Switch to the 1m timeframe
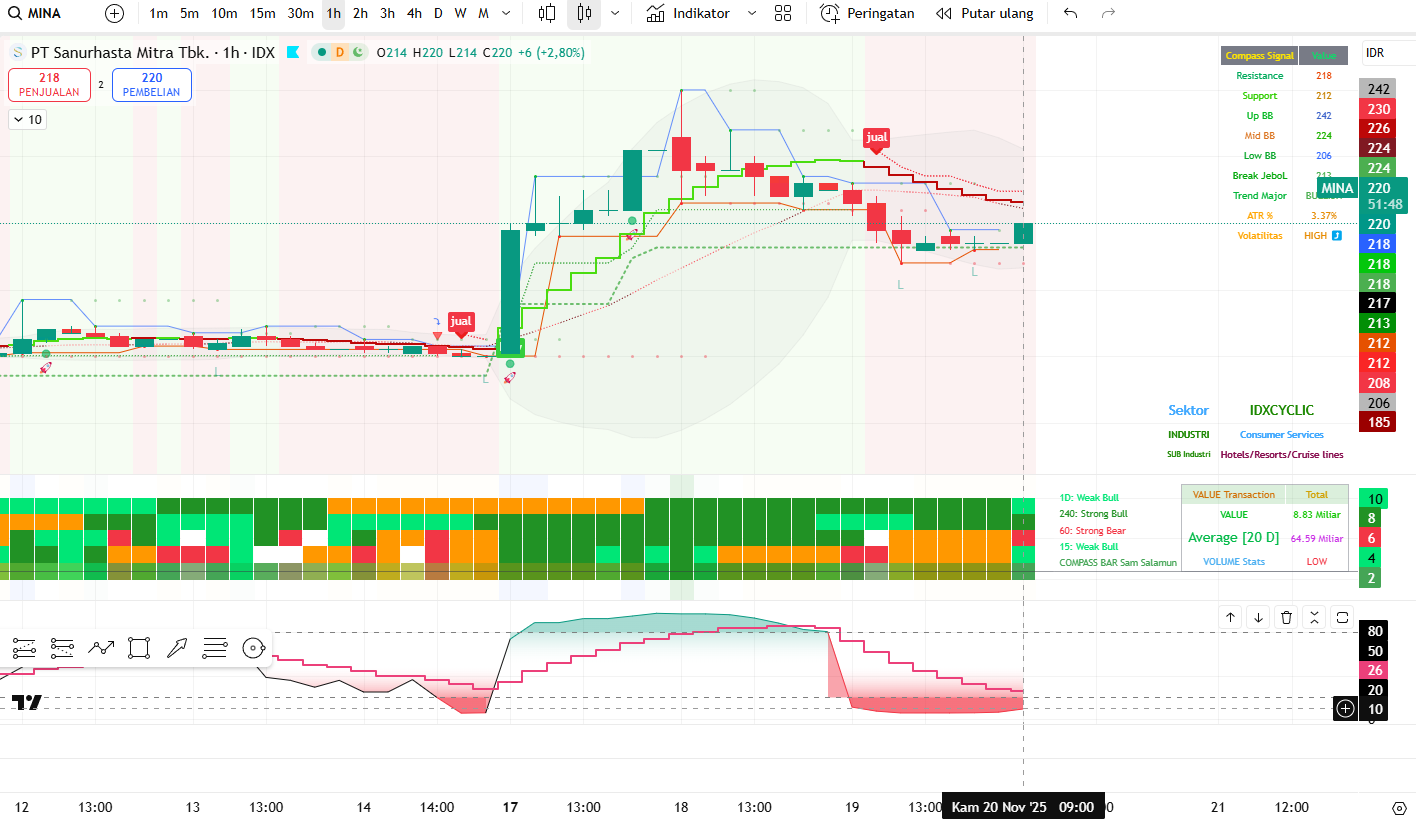 tap(158, 13)
